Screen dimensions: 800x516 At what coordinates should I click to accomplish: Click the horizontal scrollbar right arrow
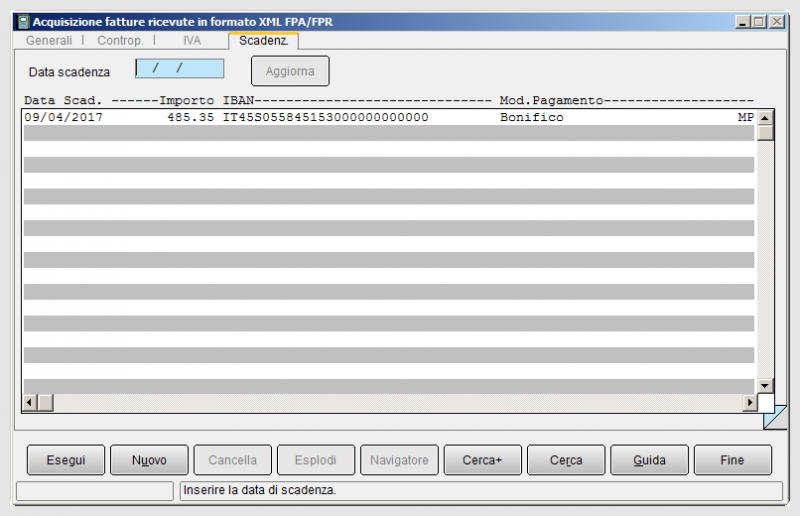[x=749, y=403]
